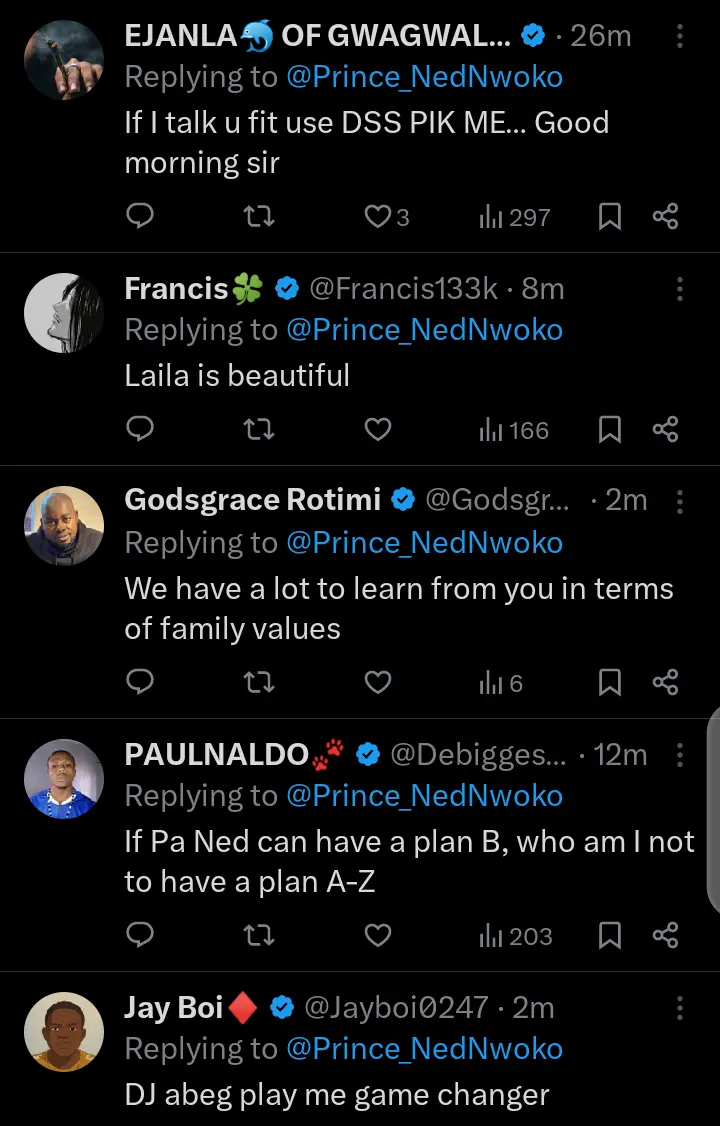Reply to Godsgrace Rotimi's family values tweet
The height and width of the screenshot is (1126, 720).
point(141,683)
